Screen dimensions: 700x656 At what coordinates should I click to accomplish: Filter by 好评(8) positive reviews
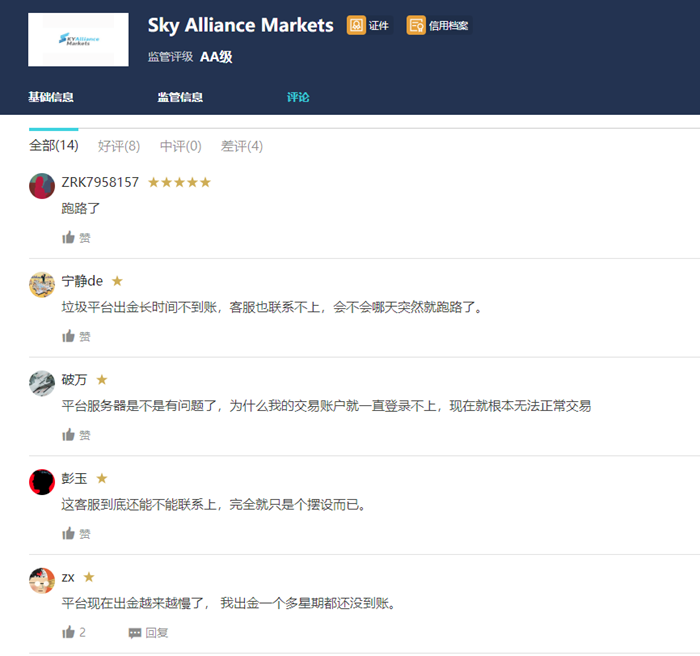pyautogui.click(x=119, y=146)
